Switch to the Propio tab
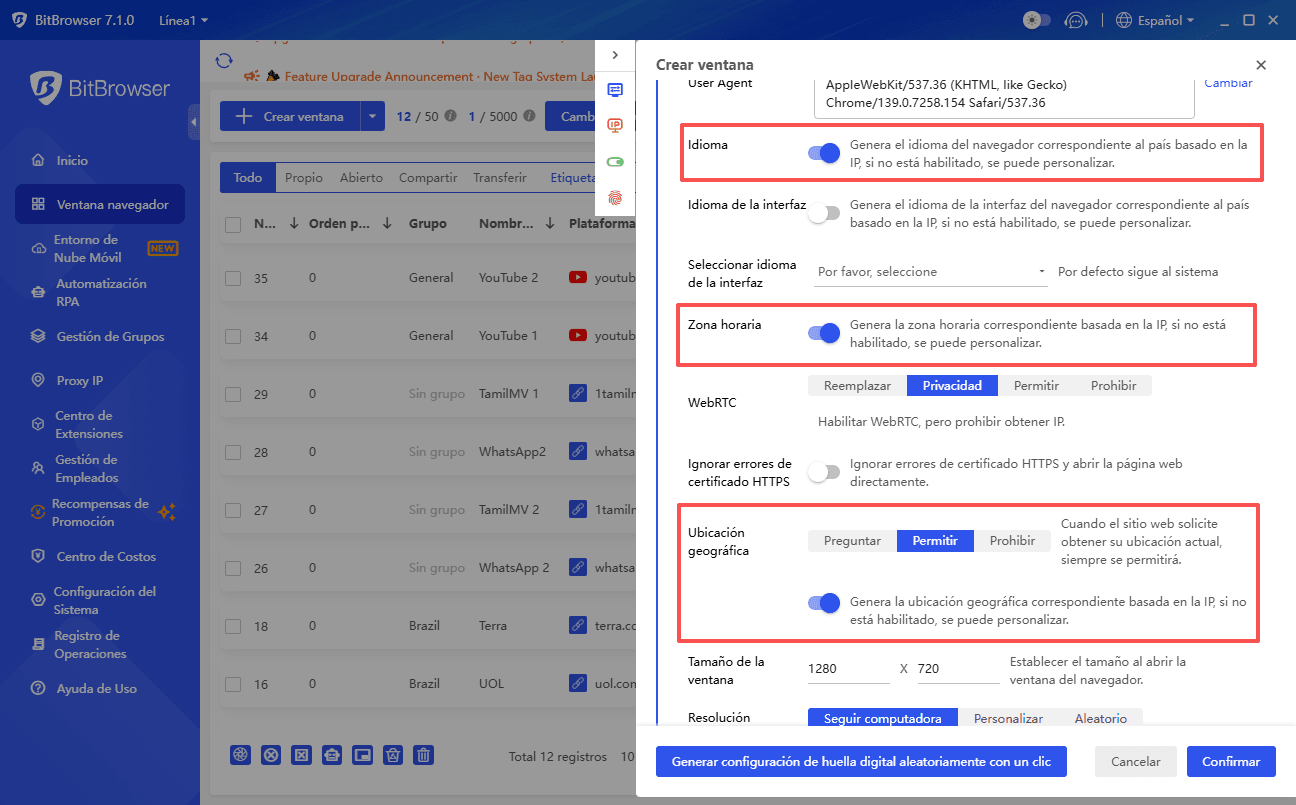 point(304,178)
